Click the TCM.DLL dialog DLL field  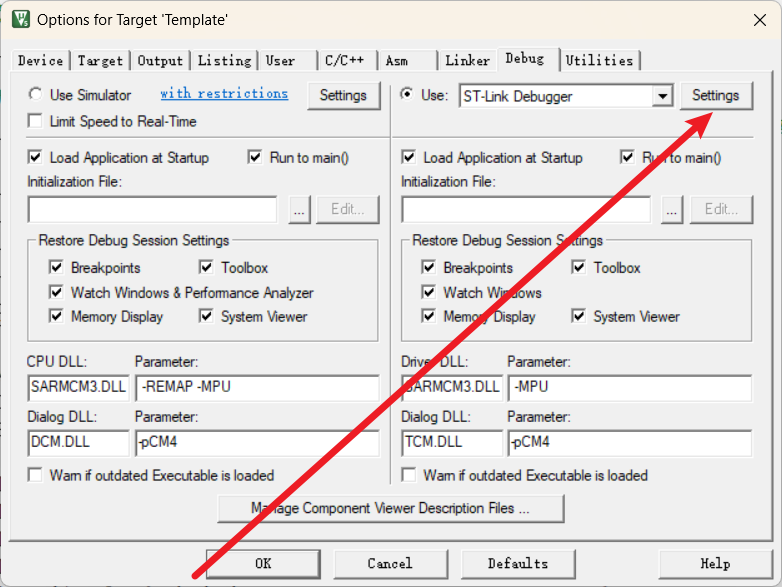tap(452, 443)
